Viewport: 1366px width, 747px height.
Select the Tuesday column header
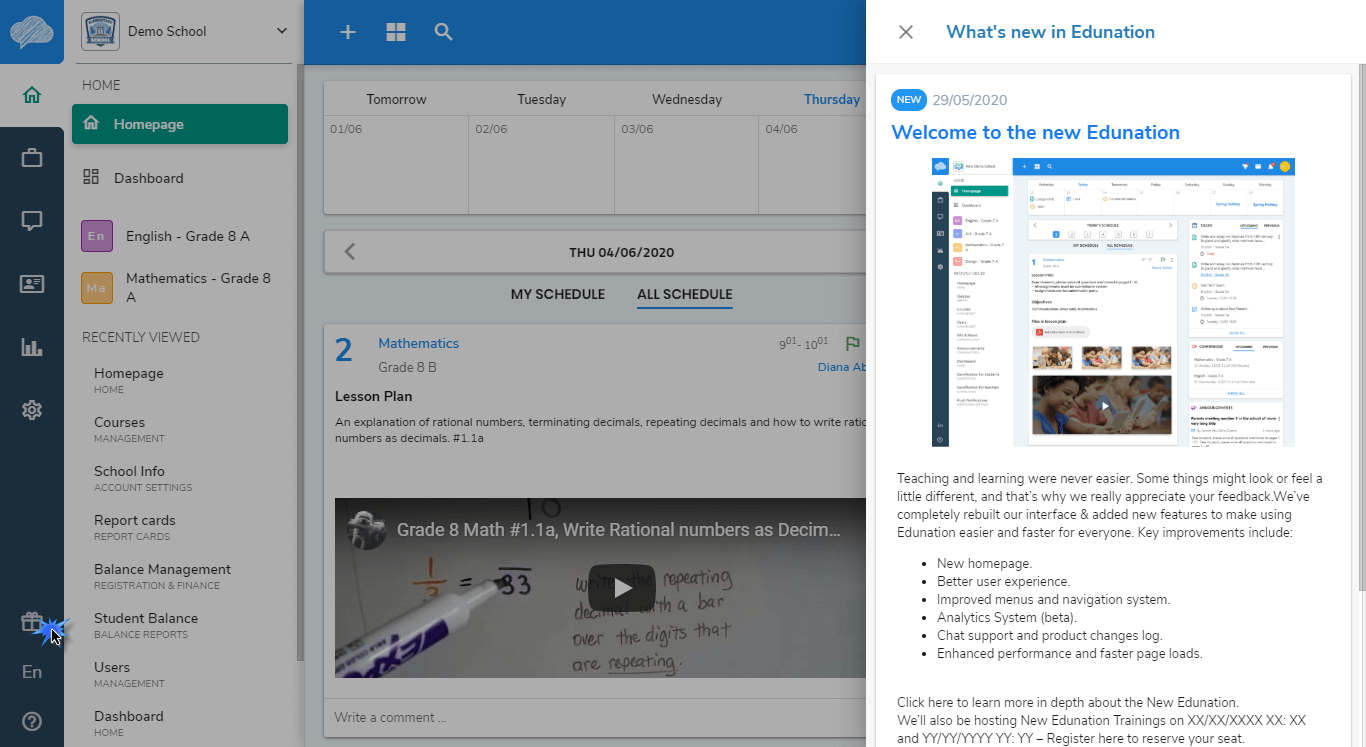541,99
